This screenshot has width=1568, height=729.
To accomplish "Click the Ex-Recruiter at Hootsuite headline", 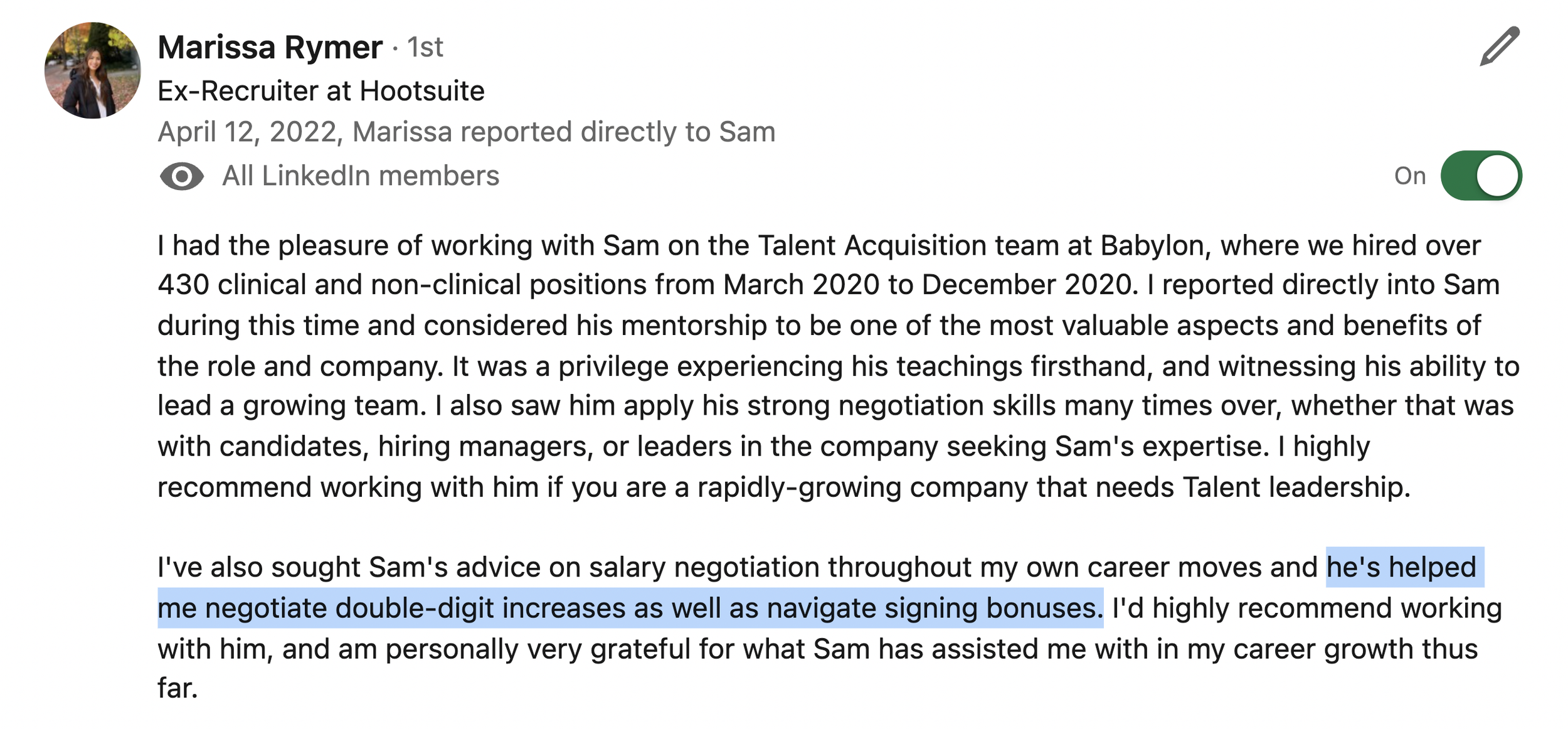I will pos(321,91).
